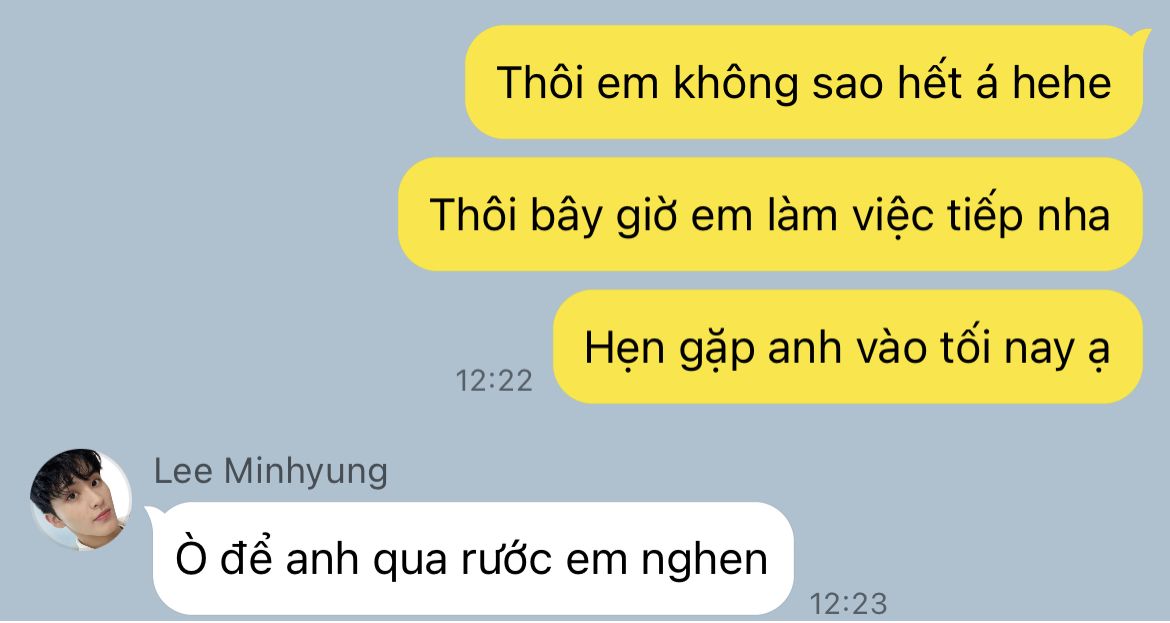Click the tail of the white reply bubble

click(x=156, y=513)
